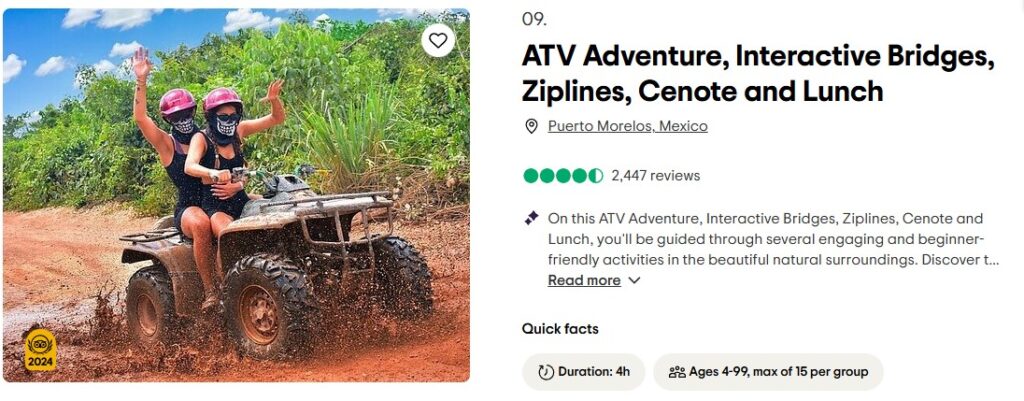
Task: Click the duration clock icon
Action: click(546, 372)
